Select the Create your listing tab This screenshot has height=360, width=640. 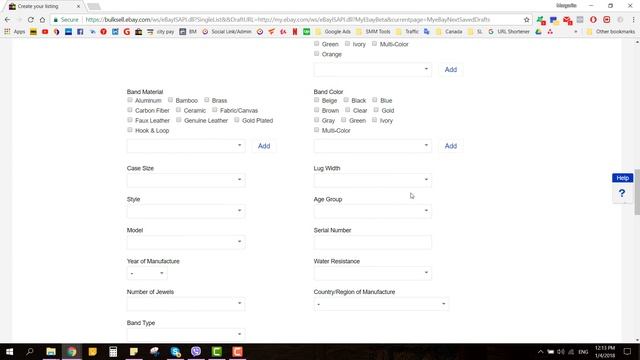click(x=44, y=6)
